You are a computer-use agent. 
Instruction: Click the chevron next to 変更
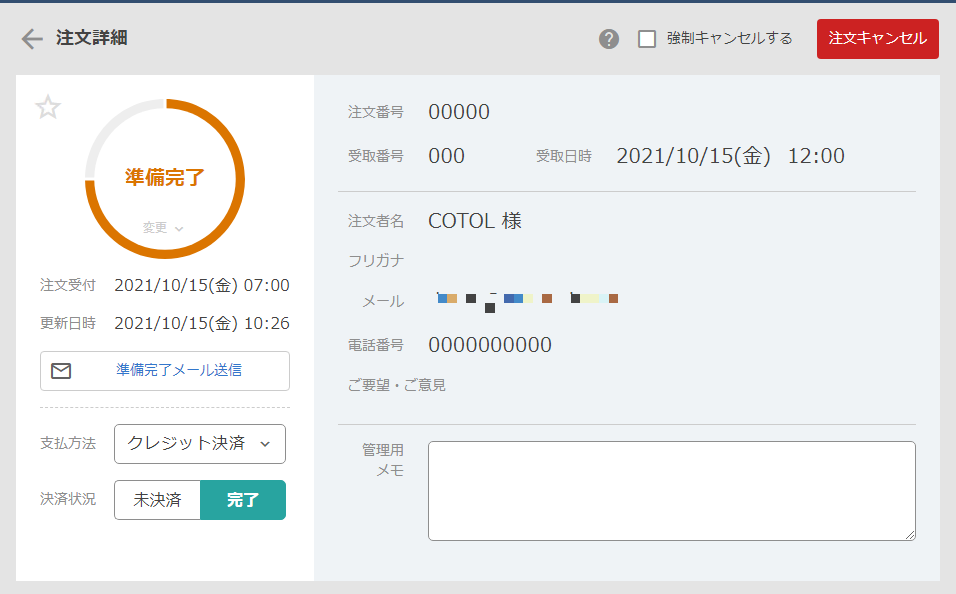(179, 227)
